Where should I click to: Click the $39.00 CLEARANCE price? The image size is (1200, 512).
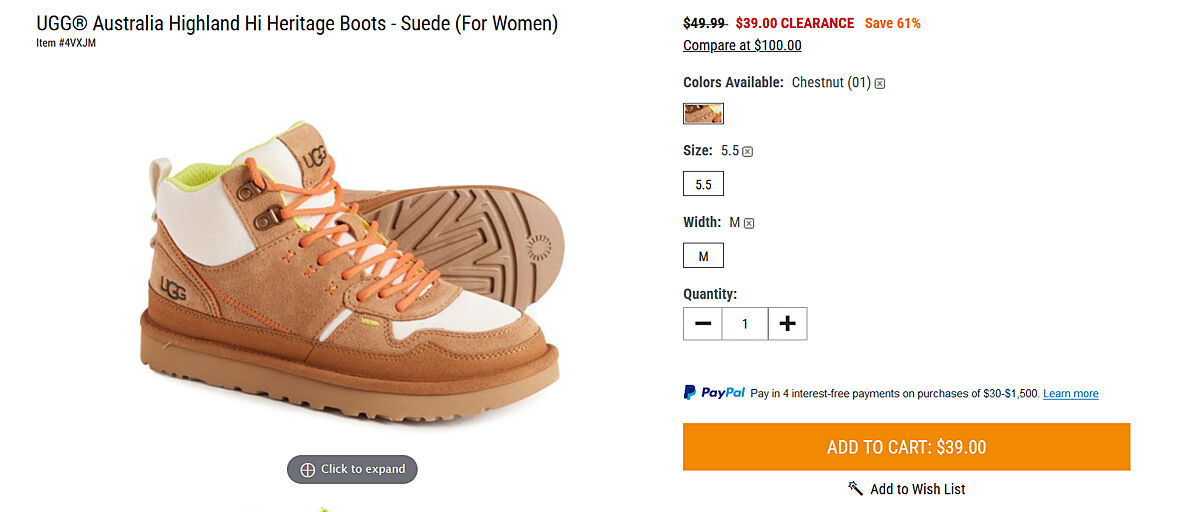(x=794, y=23)
